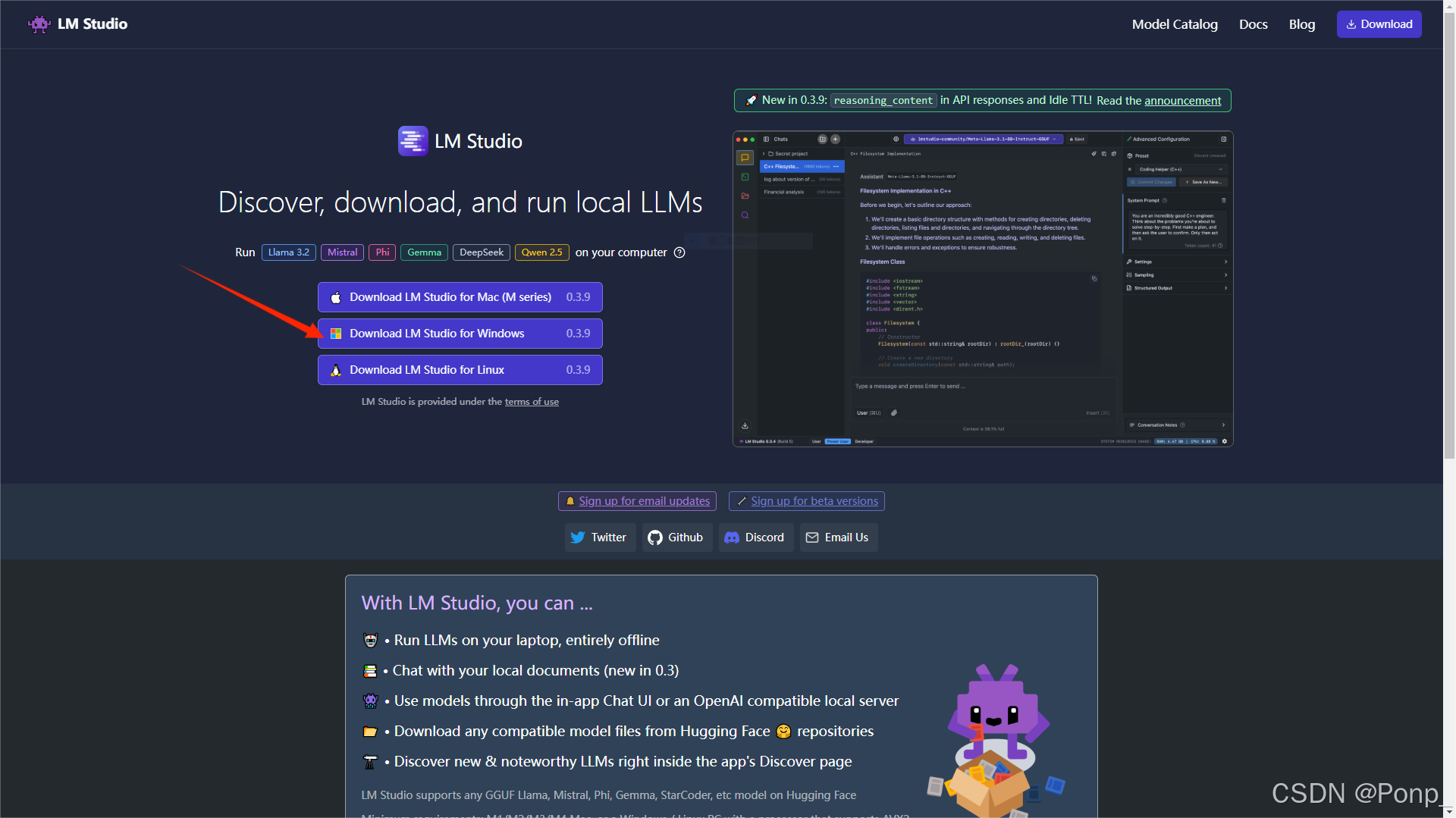Open the Blog page
Screen dimensions: 1456x818
coord(1301,24)
